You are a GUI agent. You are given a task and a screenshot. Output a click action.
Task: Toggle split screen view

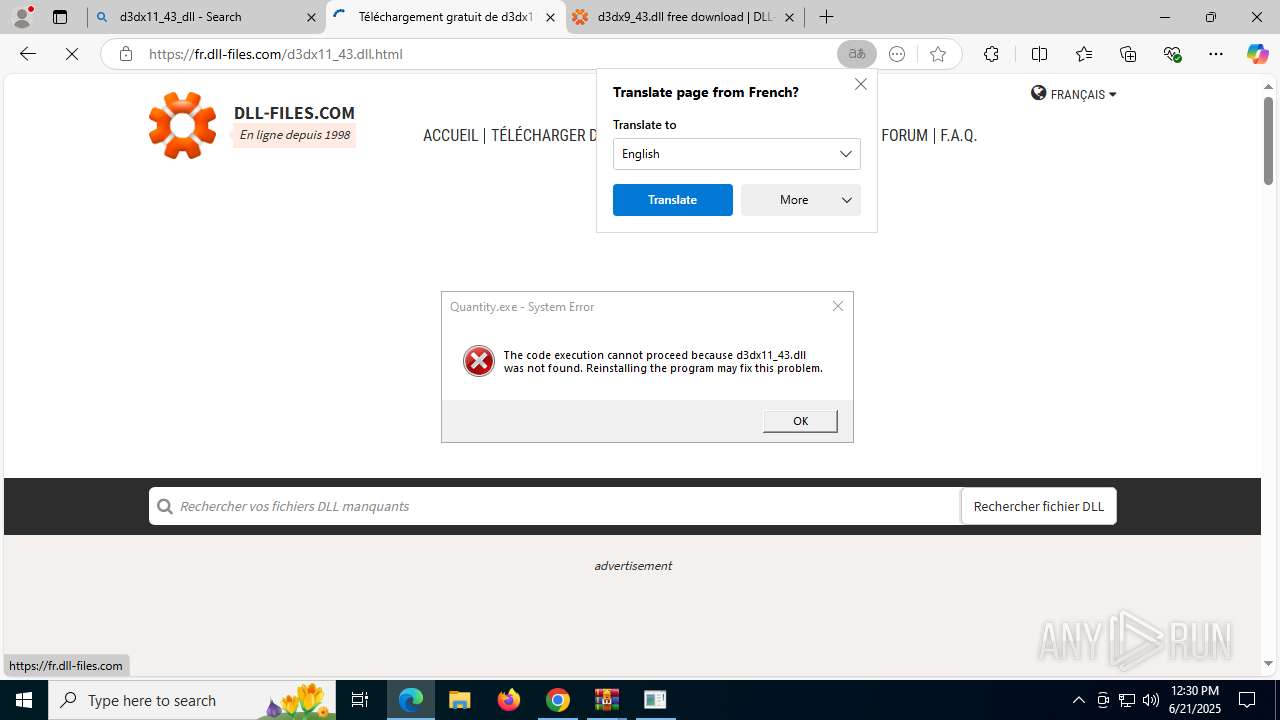point(1039,54)
